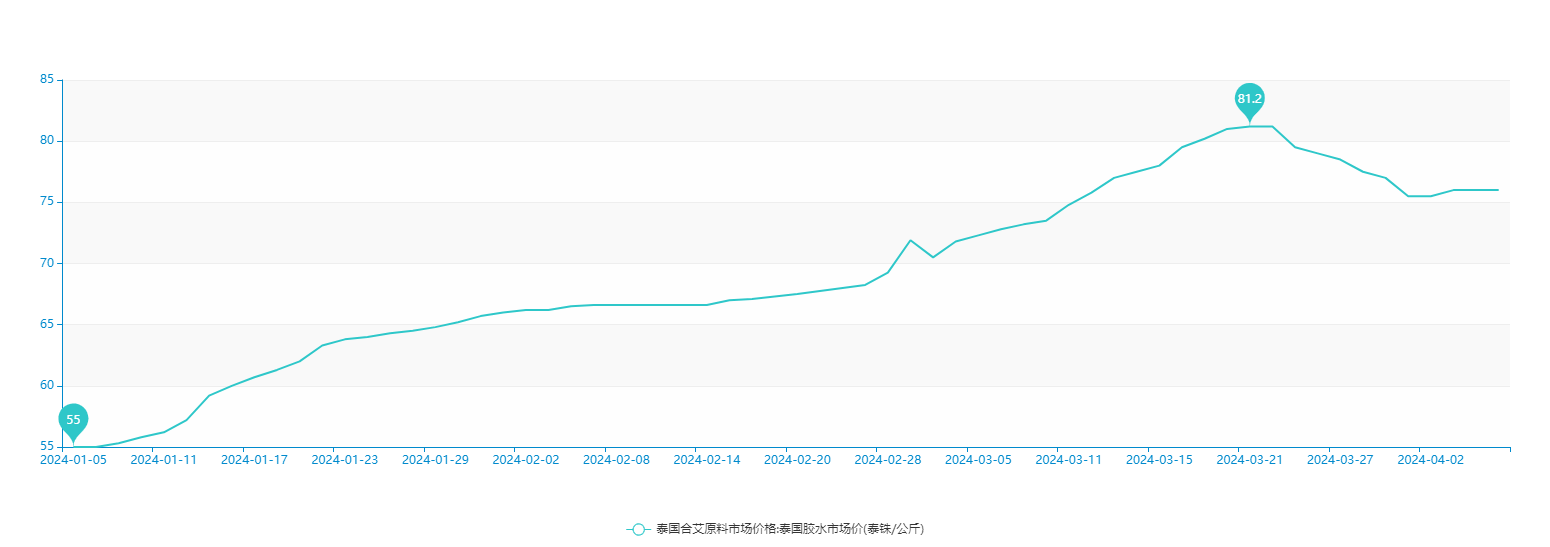
Task: Click the 2024-02-28 x-axis label
Action: (x=888, y=460)
